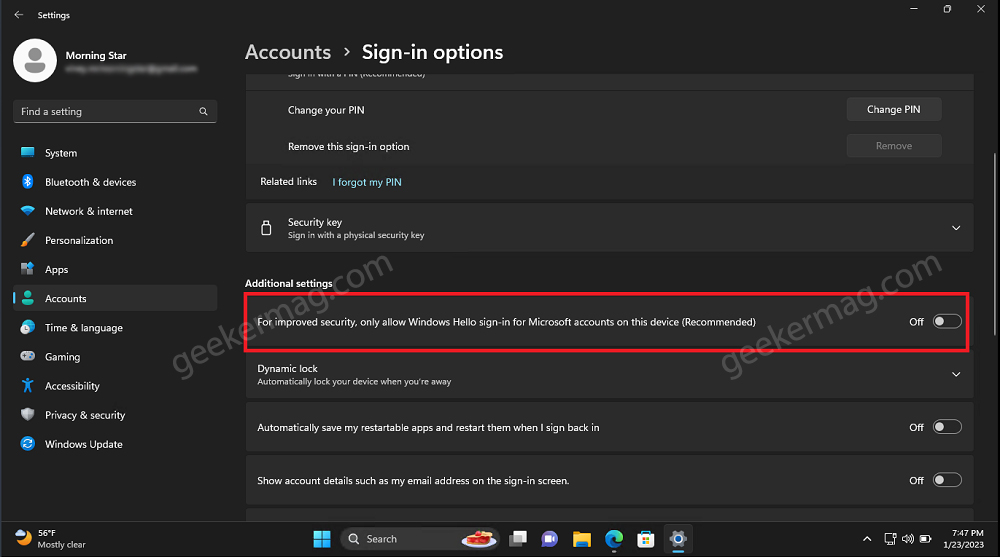Click the greyed Remove button
1000x557 pixels.
893,145
